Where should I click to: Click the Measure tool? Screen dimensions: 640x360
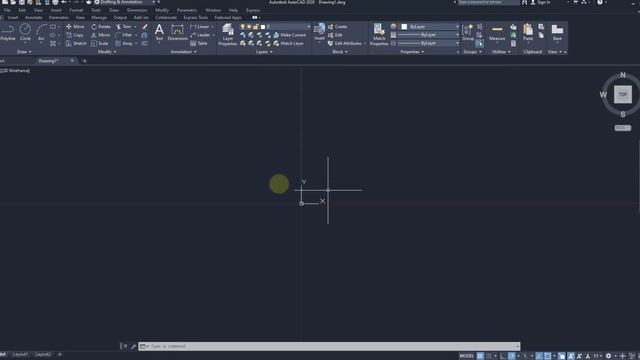pos(497,32)
